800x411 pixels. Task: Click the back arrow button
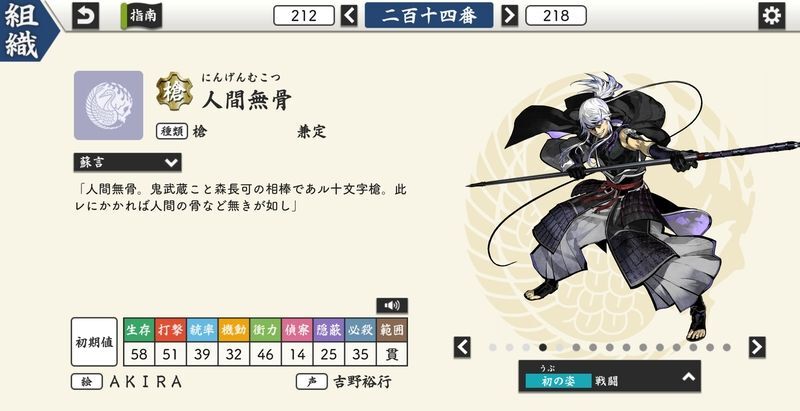(x=85, y=16)
